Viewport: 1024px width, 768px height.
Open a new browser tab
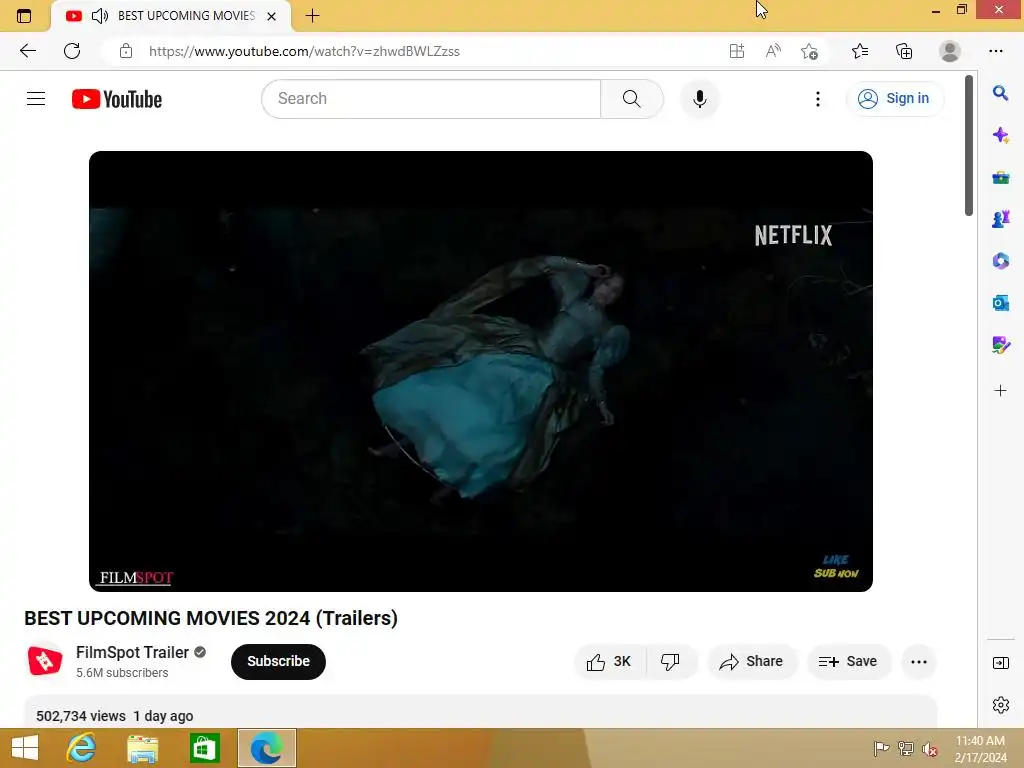[312, 16]
